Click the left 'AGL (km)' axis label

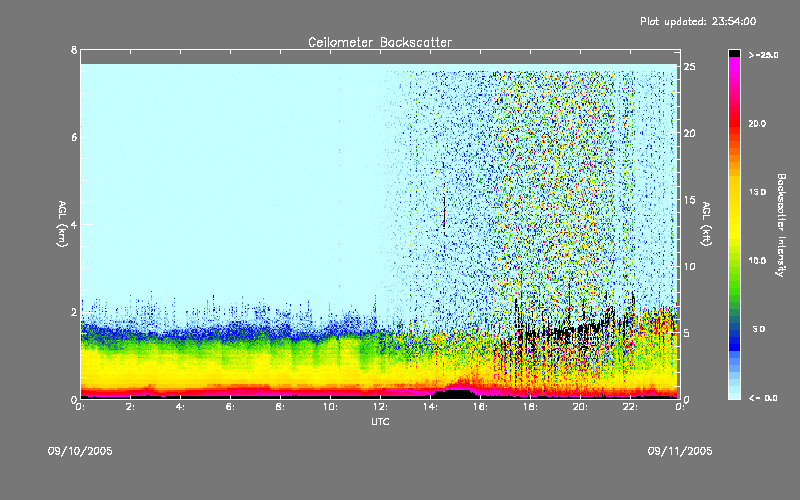(62, 224)
